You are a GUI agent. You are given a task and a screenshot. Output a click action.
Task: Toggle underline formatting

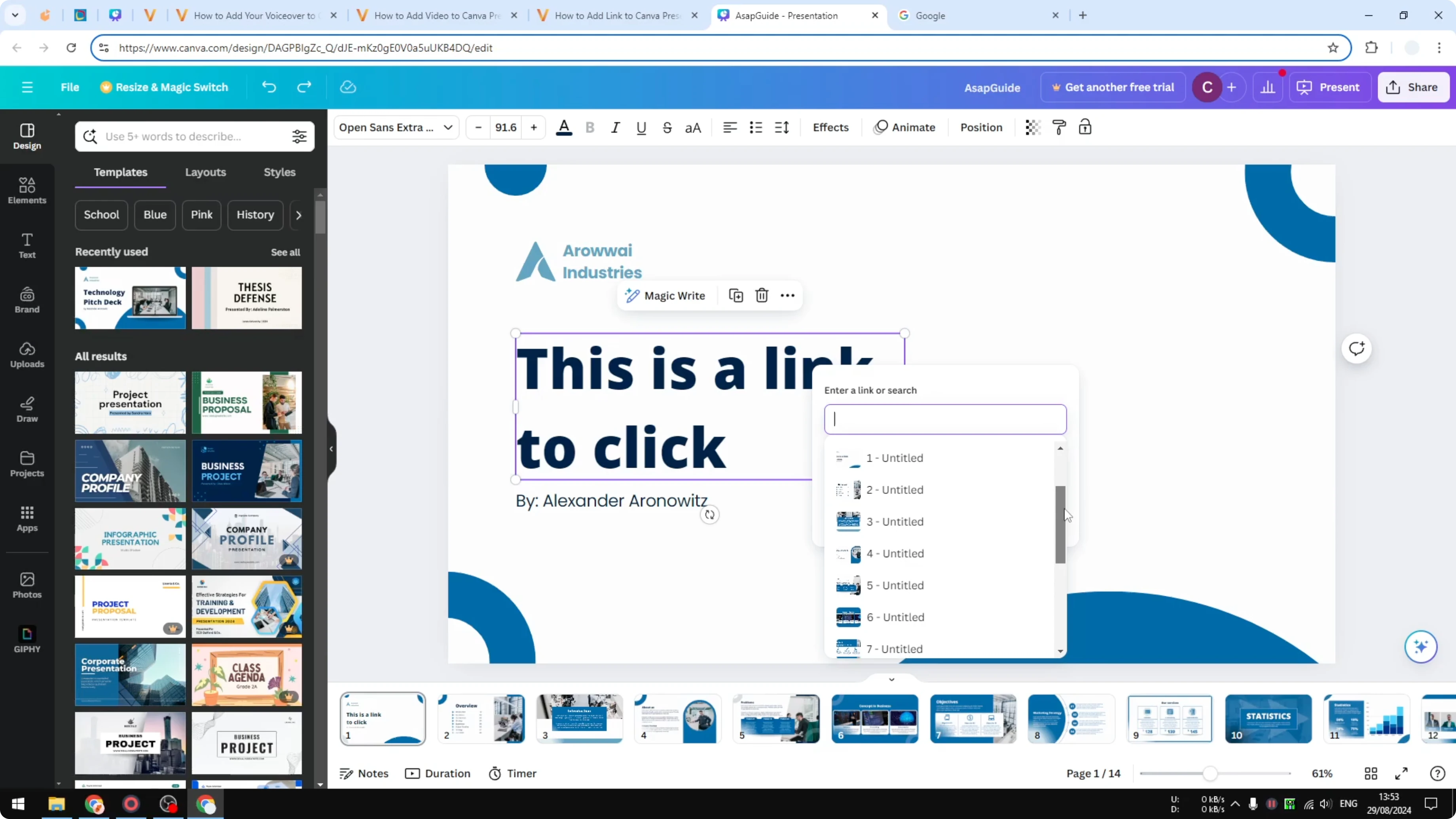click(x=641, y=128)
